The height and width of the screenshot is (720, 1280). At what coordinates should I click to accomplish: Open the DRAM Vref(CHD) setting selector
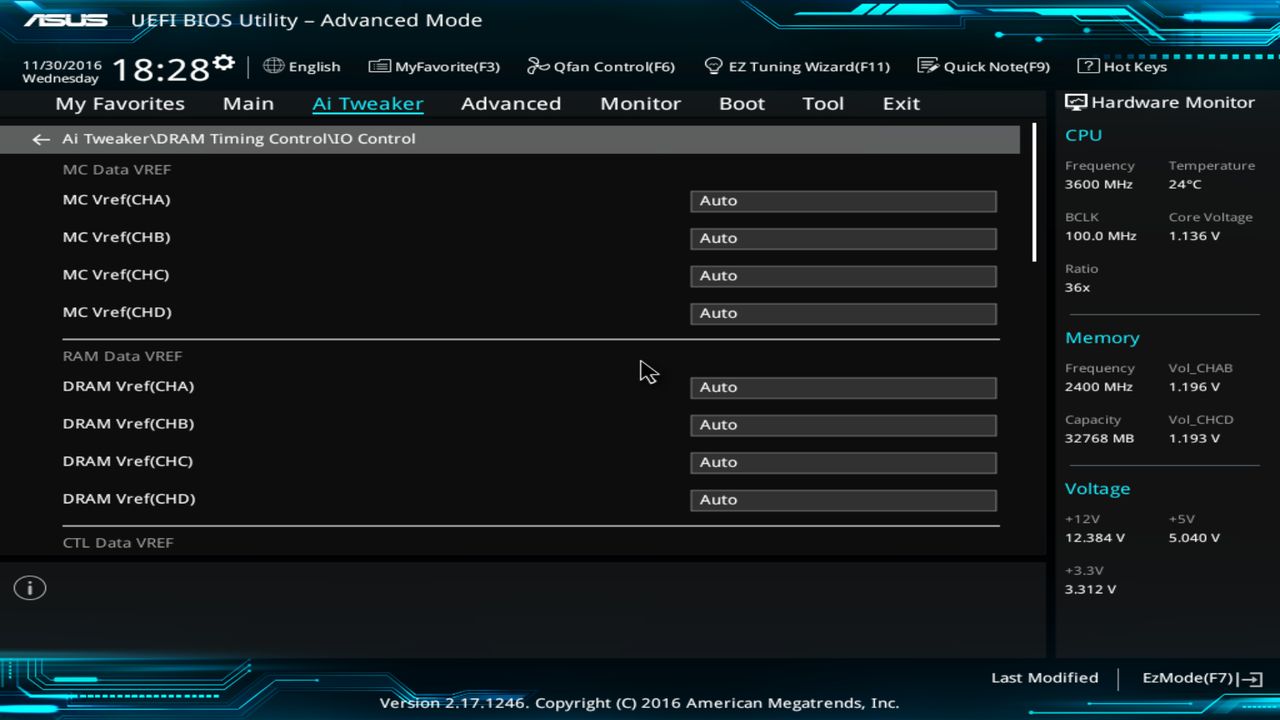842,499
